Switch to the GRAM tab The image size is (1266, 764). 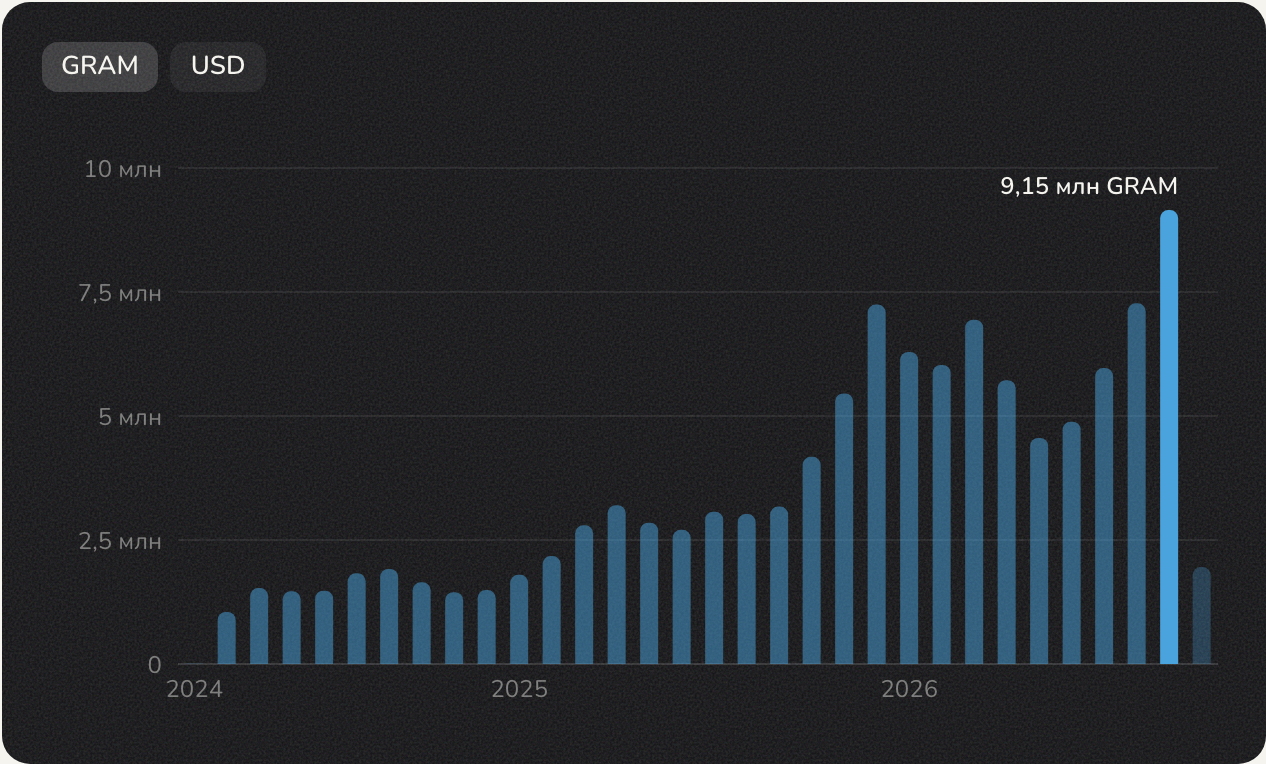[100, 67]
